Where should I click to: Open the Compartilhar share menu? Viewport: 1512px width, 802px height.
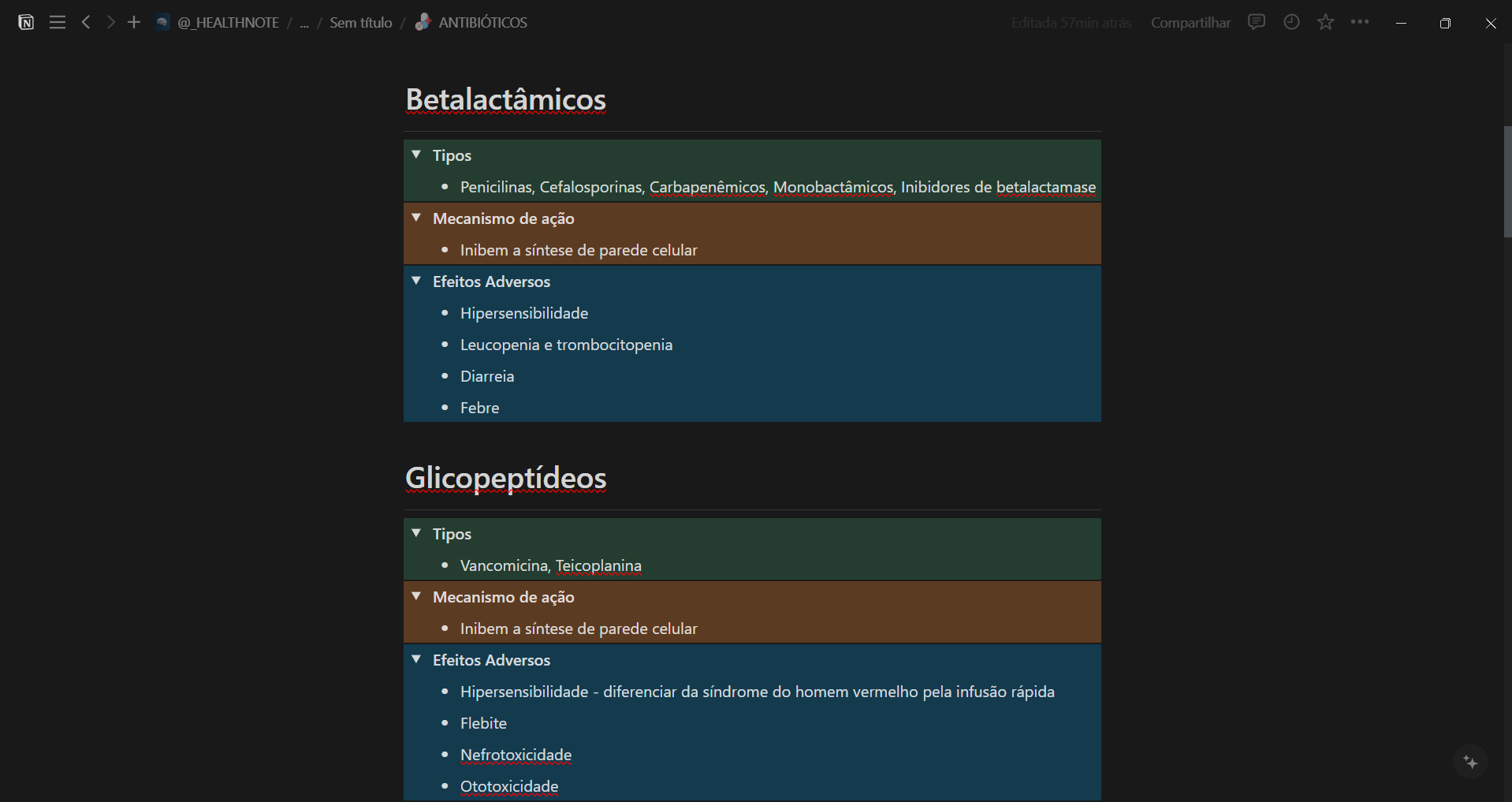coord(1190,23)
